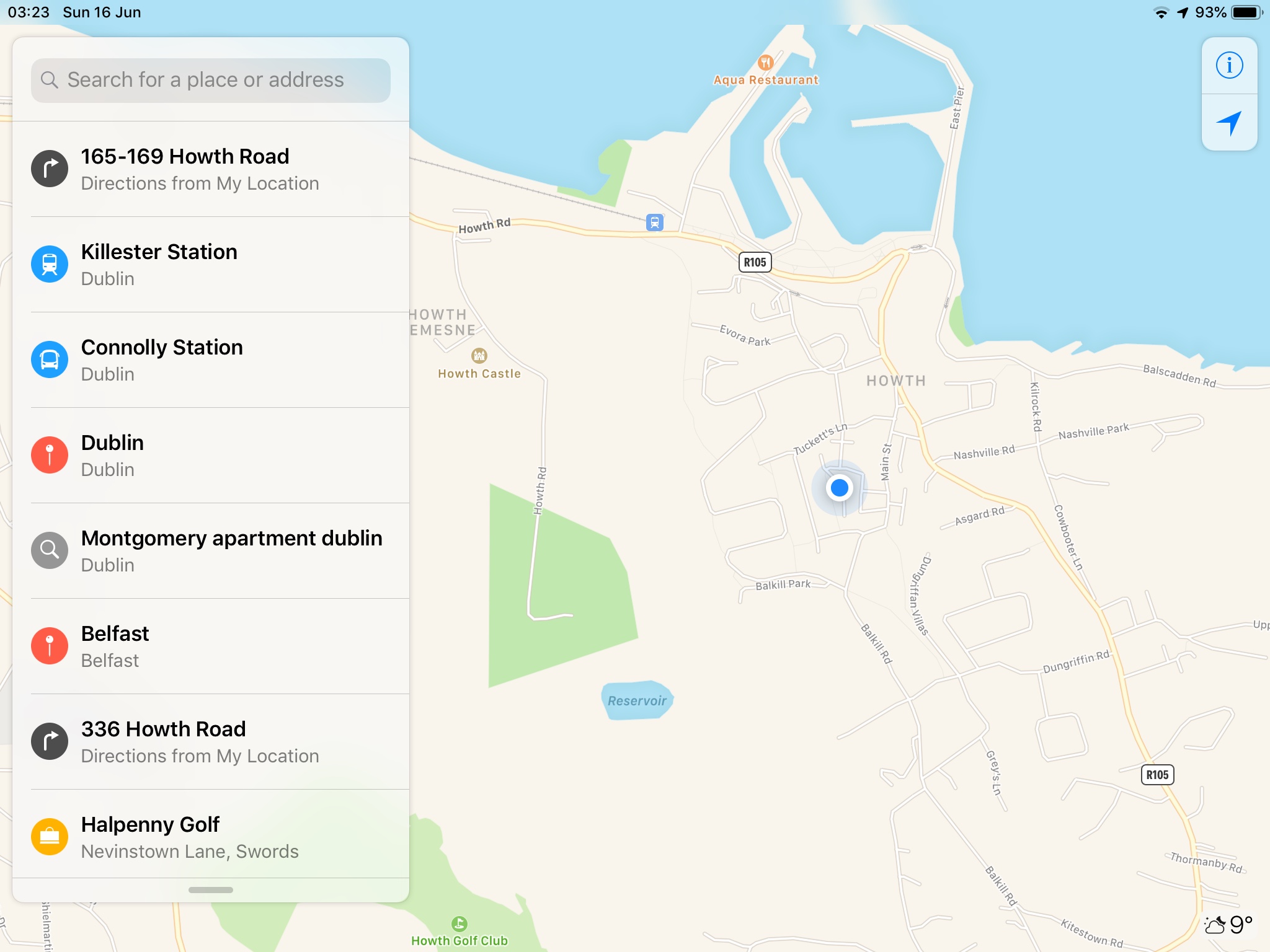Viewport: 1270px width, 952px height.
Task: Tap the location tracking arrow button
Action: pyautogui.click(x=1229, y=123)
